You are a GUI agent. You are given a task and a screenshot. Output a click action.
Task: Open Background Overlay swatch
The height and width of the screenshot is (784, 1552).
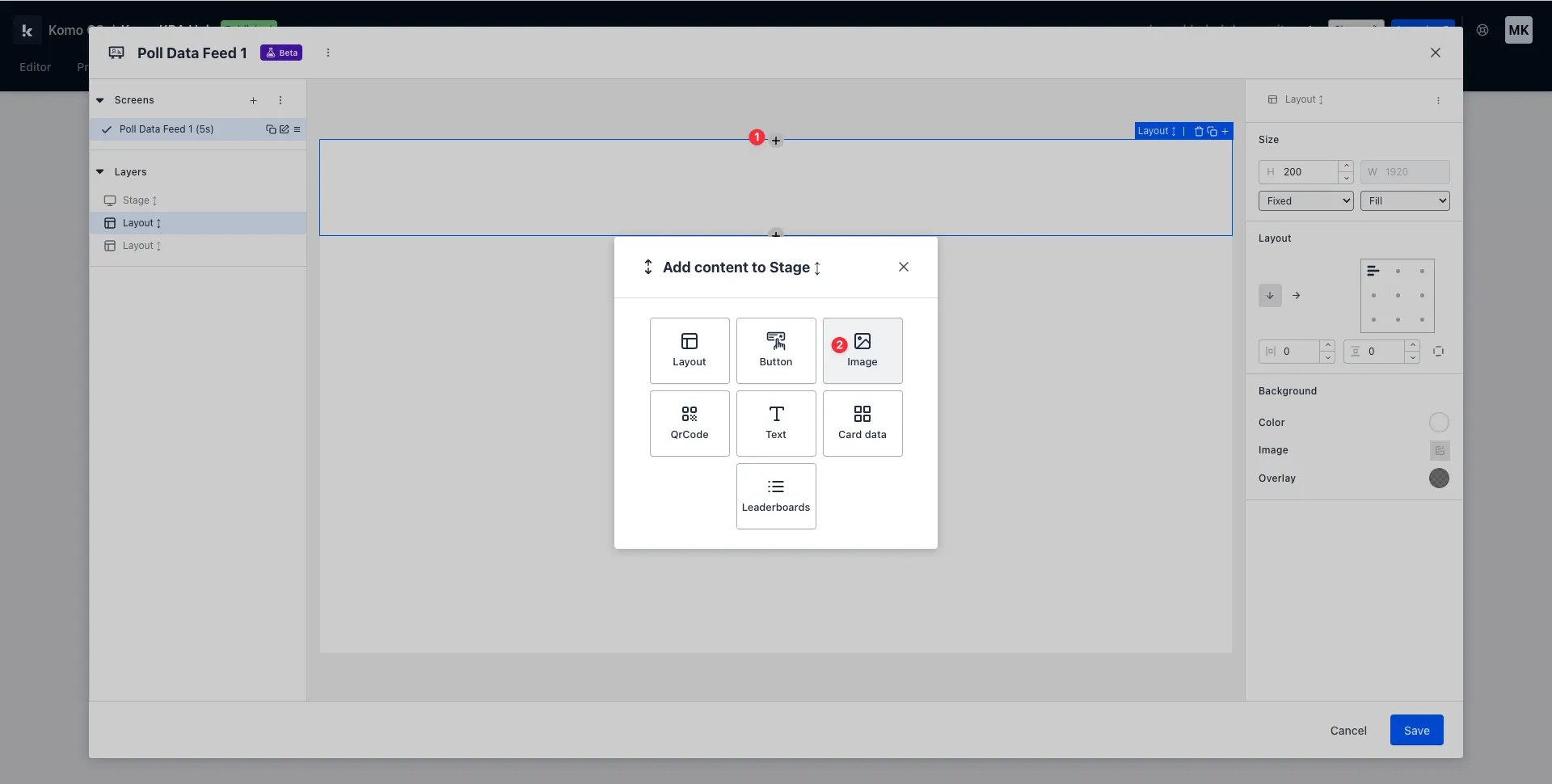pyautogui.click(x=1439, y=478)
